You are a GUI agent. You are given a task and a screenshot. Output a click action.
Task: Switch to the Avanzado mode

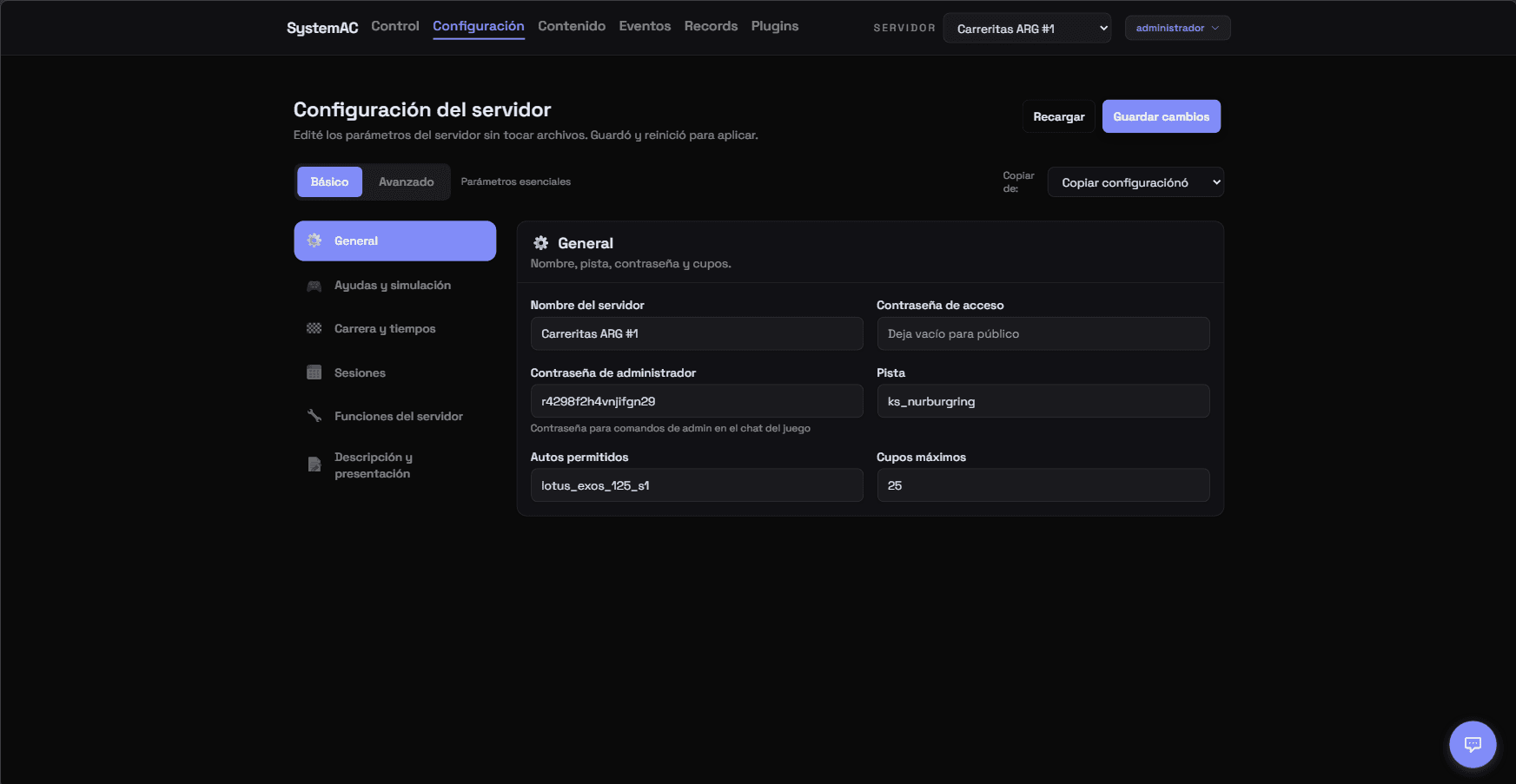tap(406, 181)
